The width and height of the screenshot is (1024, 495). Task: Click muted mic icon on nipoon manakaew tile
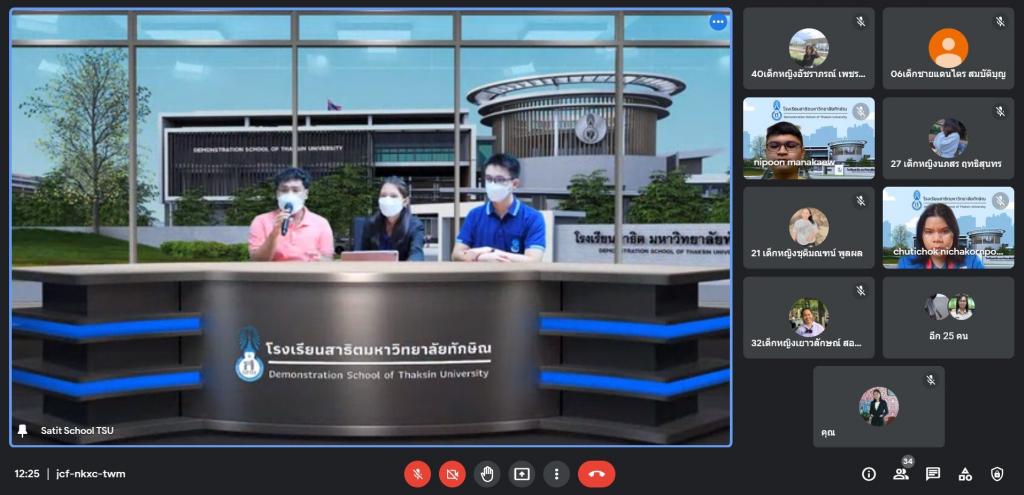pos(861,112)
